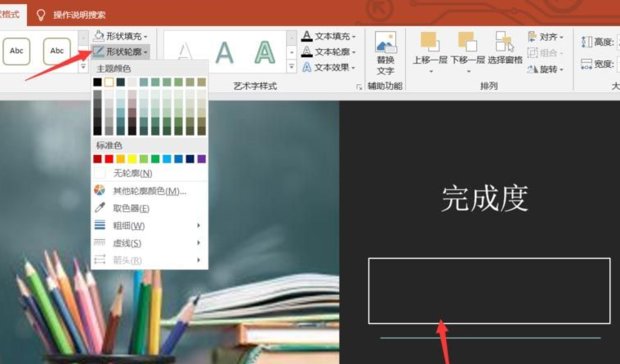Open the 艺术字样式 dialog launcher
This screenshot has height=364, width=620.
359,87
